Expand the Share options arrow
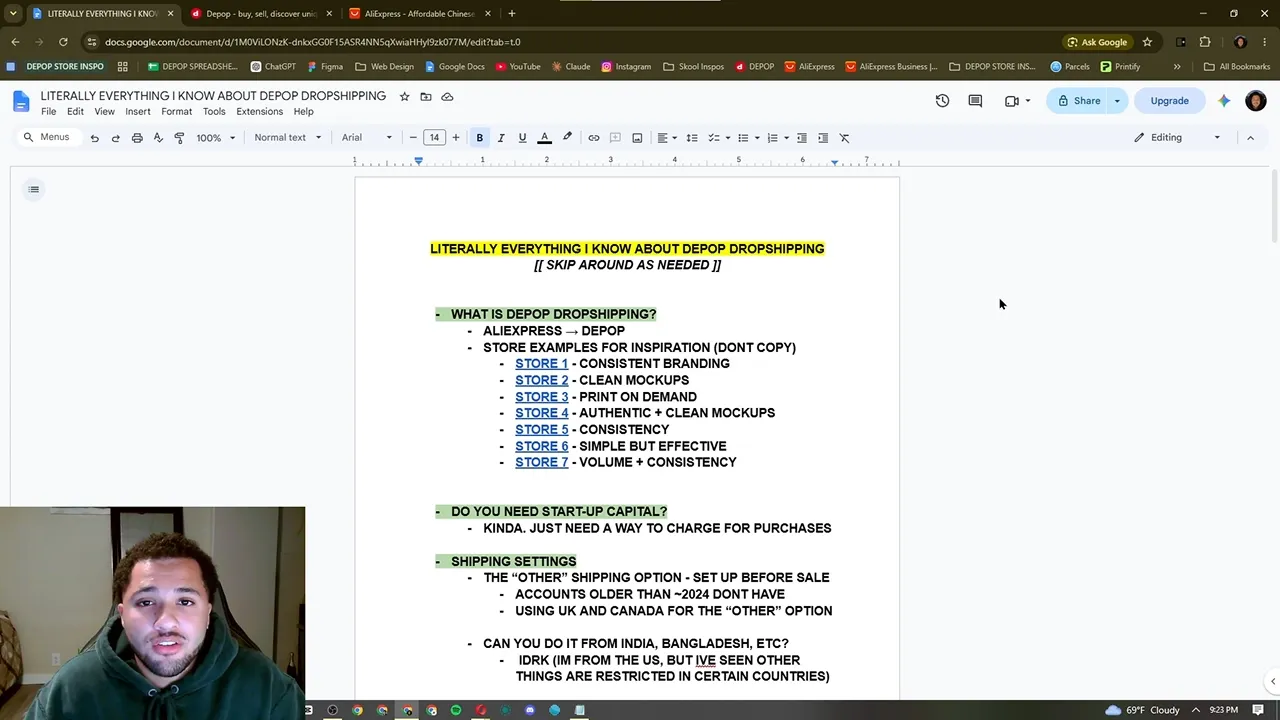This screenshot has width=1280, height=720. click(1117, 101)
